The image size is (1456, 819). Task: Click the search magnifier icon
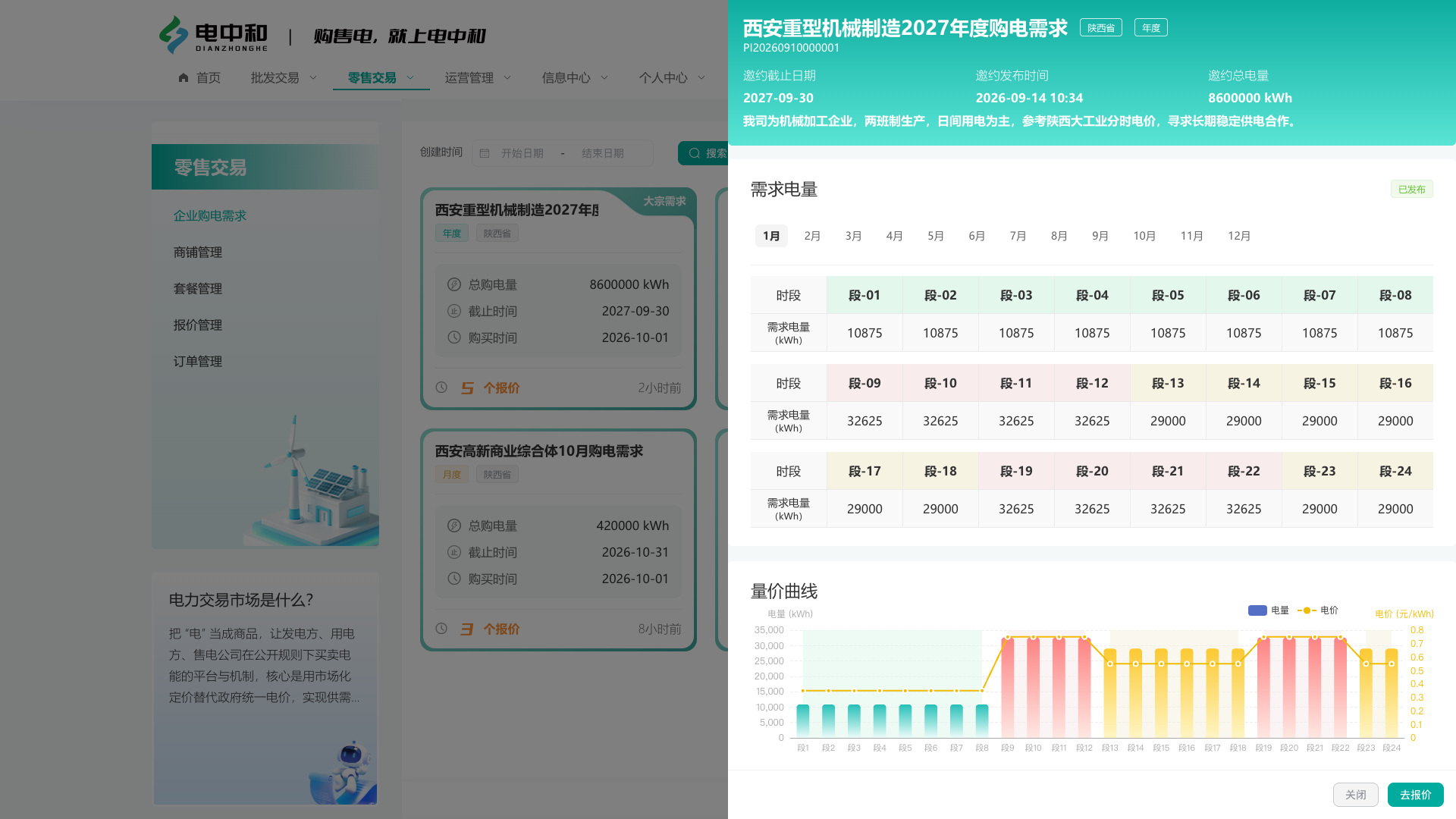[x=694, y=153]
